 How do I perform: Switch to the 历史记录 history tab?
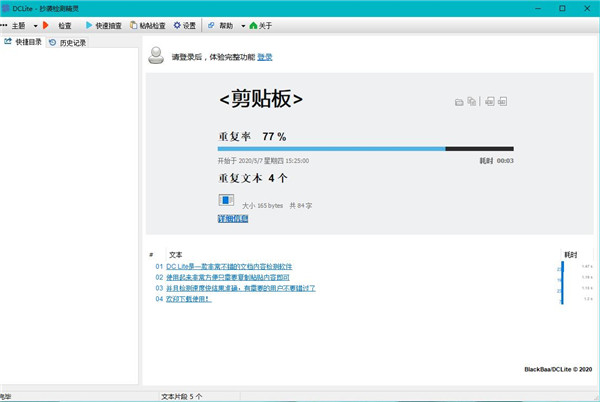click(x=68, y=43)
